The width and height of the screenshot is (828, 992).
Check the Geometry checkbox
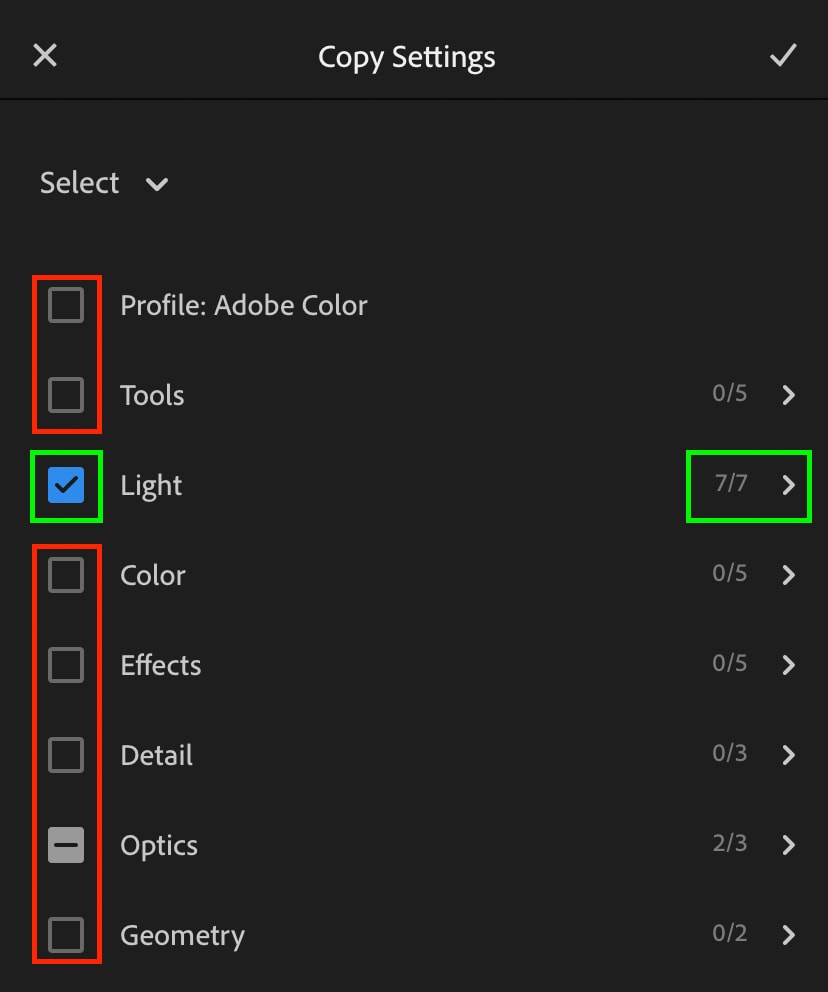tap(66, 935)
